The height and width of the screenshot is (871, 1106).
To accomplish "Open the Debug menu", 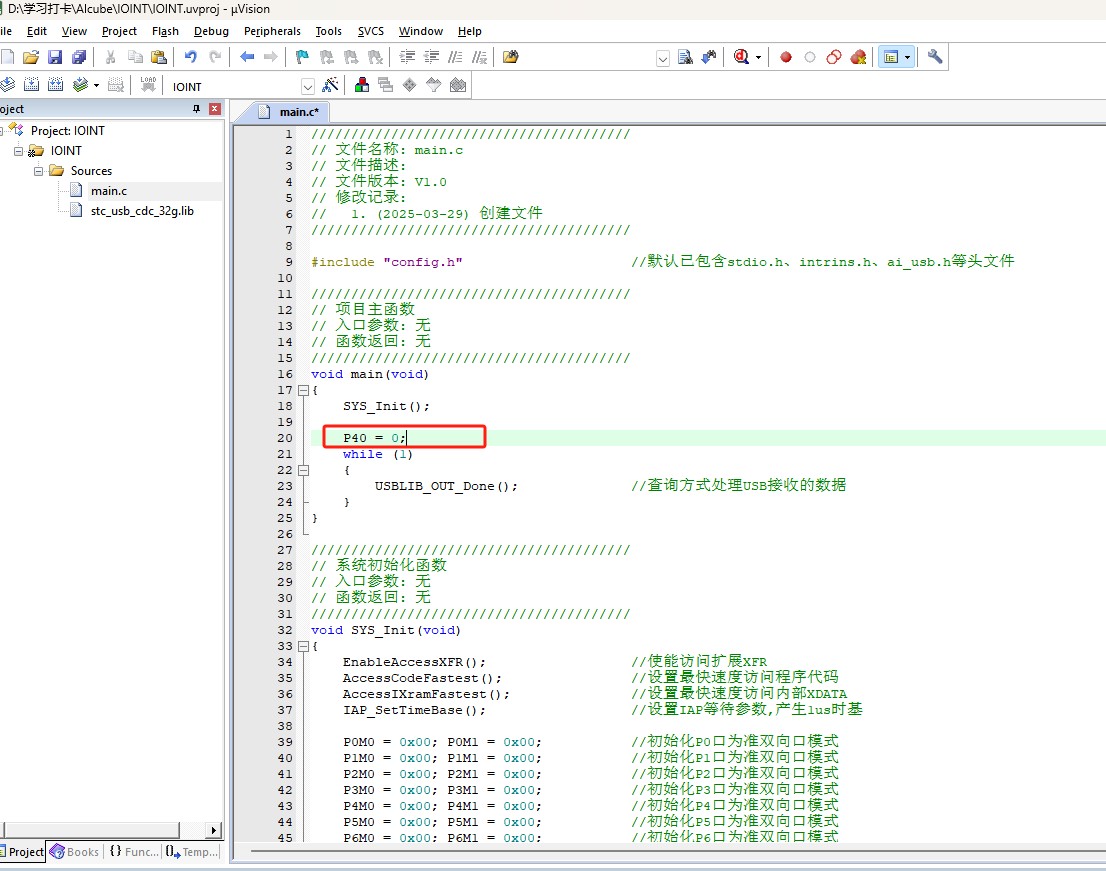I will pos(211,31).
